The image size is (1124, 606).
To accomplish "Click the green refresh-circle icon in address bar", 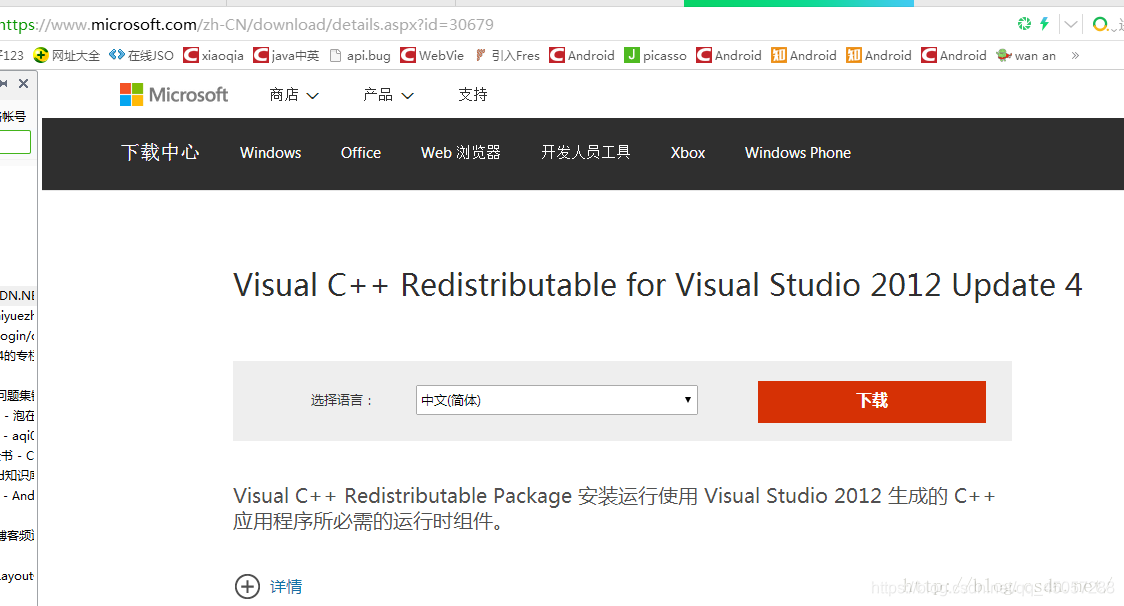I will click(1024, 24).
